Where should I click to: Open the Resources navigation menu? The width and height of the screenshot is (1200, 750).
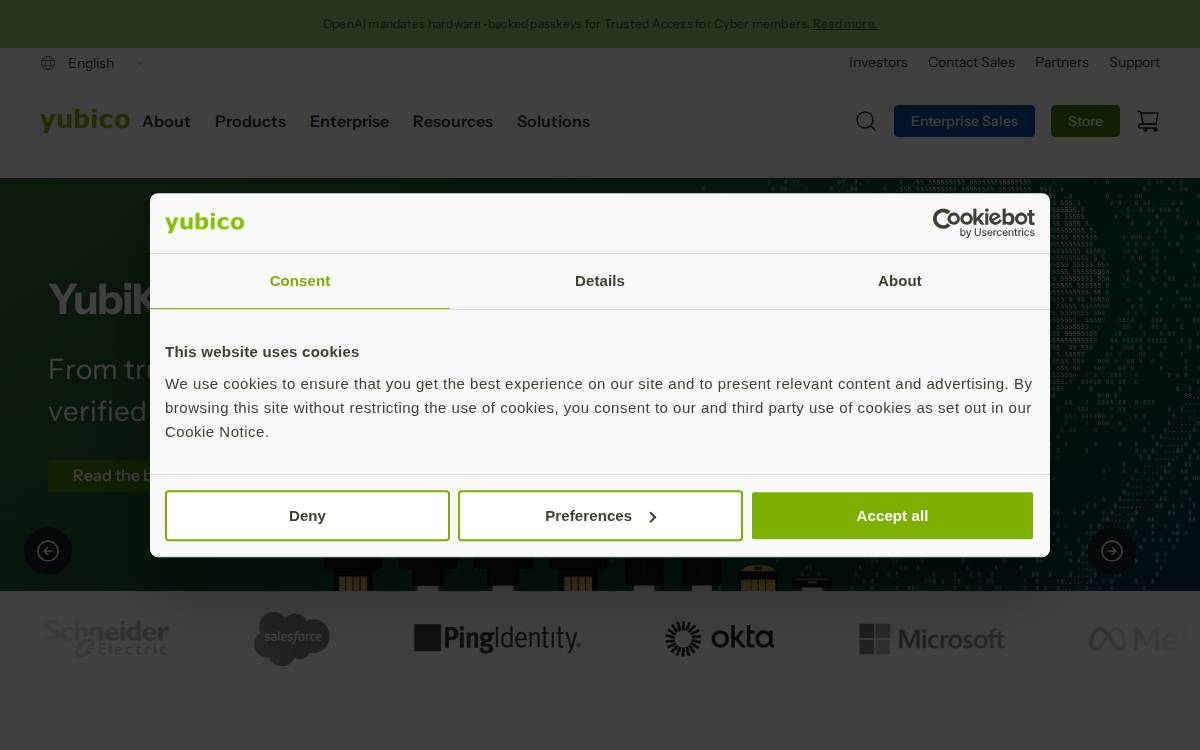[453, 121]
